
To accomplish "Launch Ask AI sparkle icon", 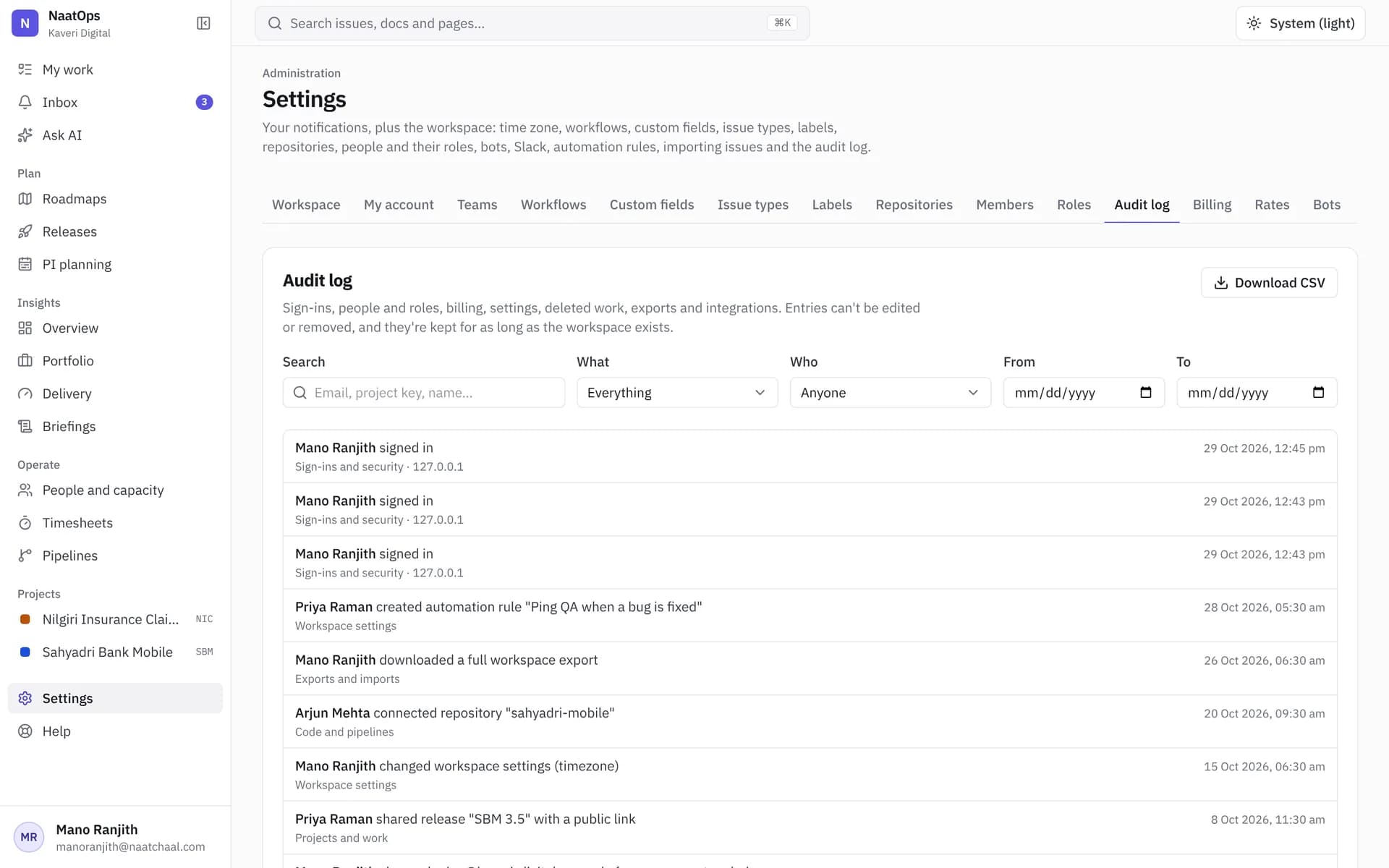I will point(25,135).
